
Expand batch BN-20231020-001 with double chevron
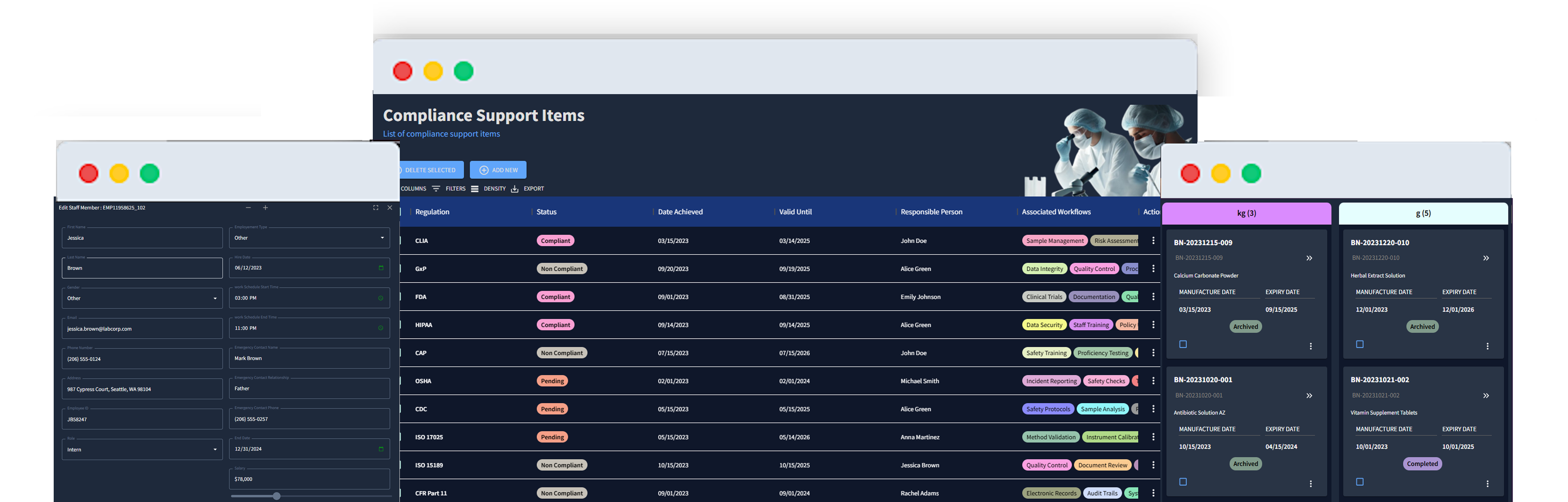1309,396
